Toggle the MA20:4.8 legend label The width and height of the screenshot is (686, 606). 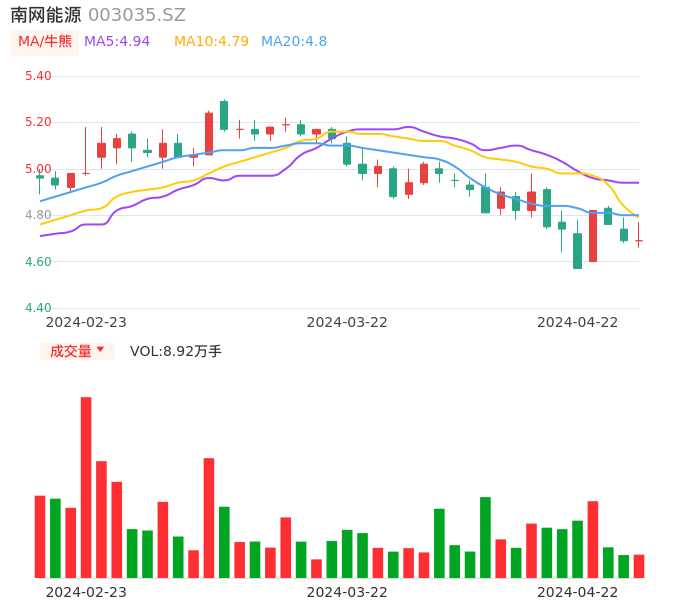(294, 42)
